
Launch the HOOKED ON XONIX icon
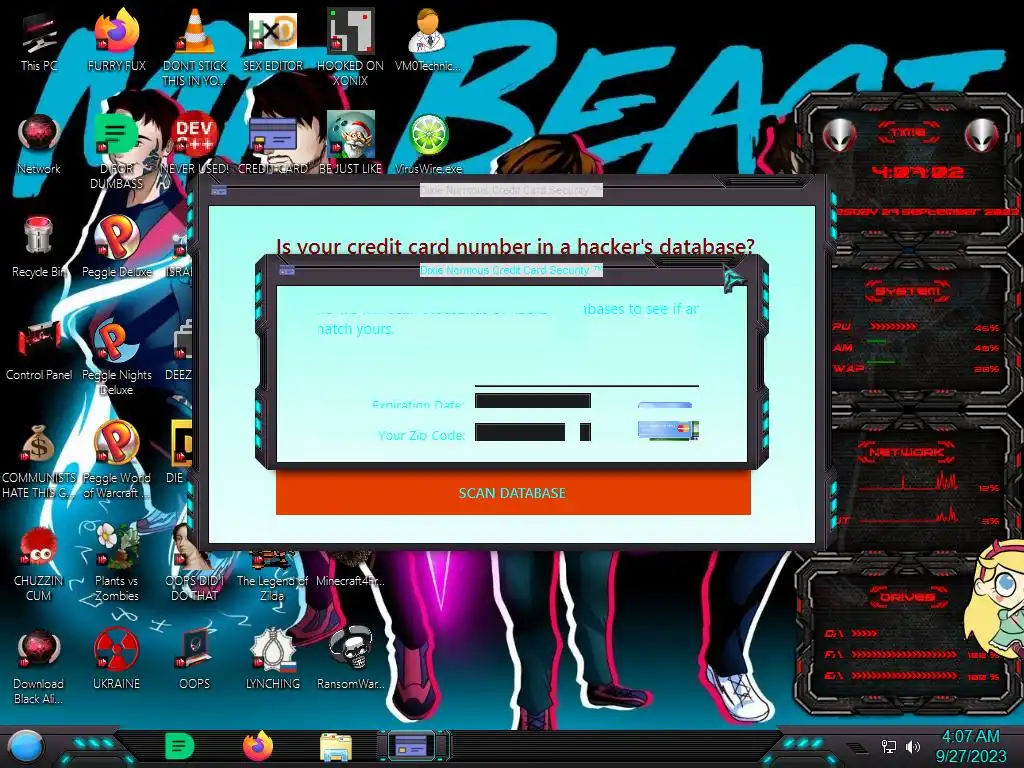point(351,46)
